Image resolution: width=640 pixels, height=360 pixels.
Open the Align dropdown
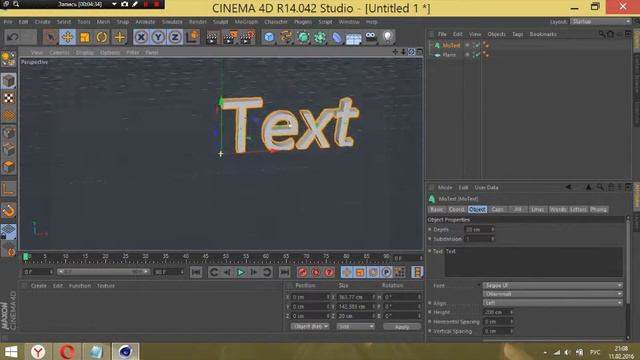click(x=553, y=303)
